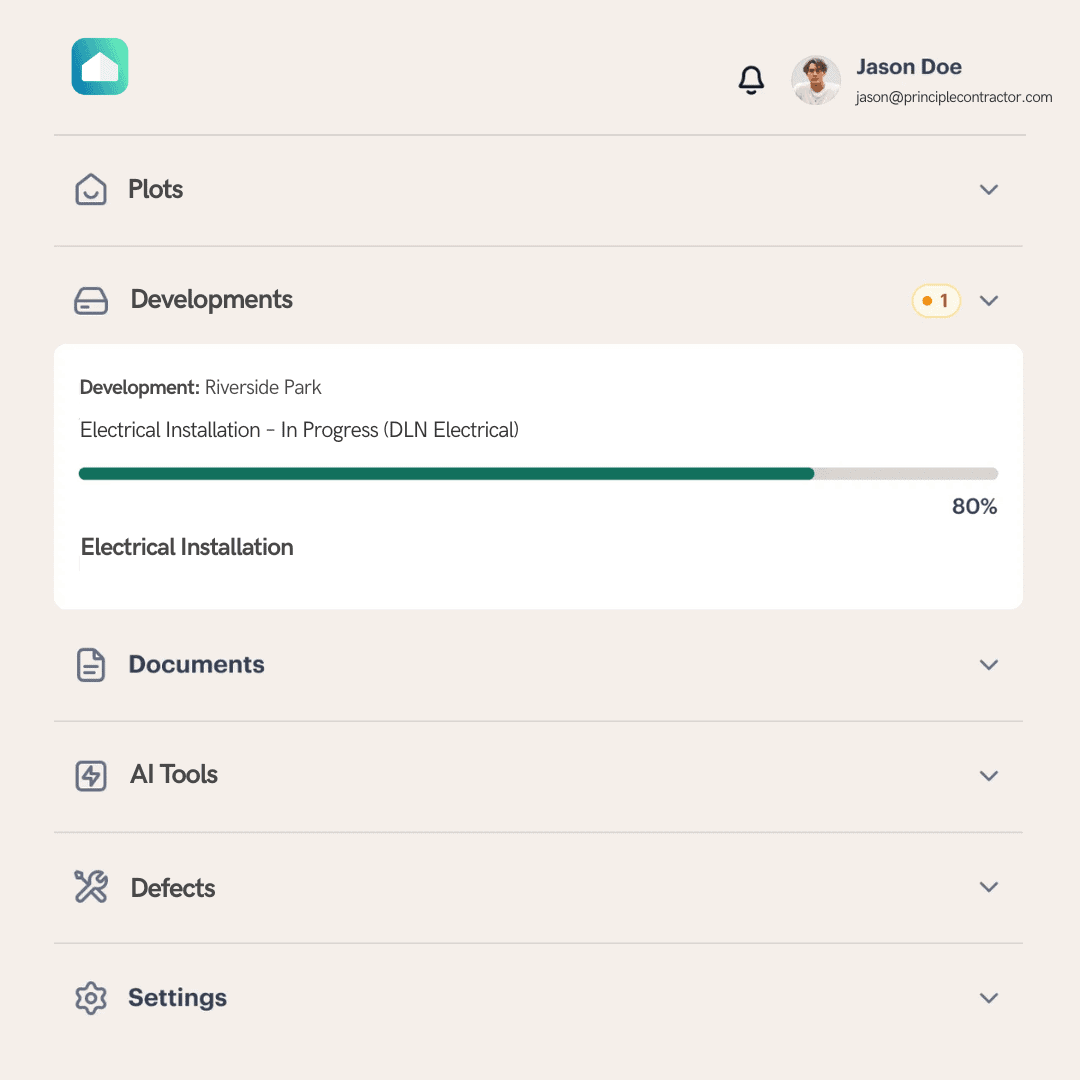
Task: Click the Jason Doe profile name
Action: pos(909,68)
